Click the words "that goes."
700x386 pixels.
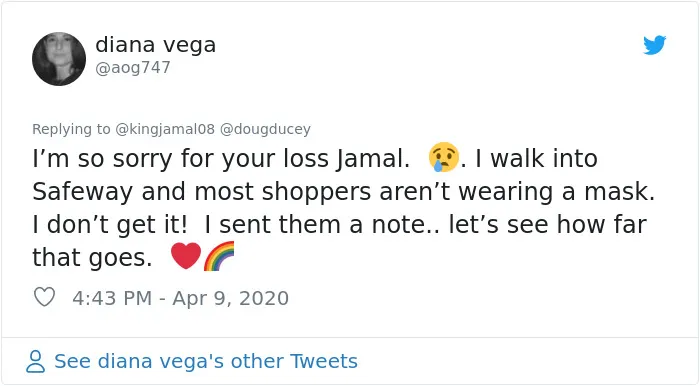pos(92,258)
